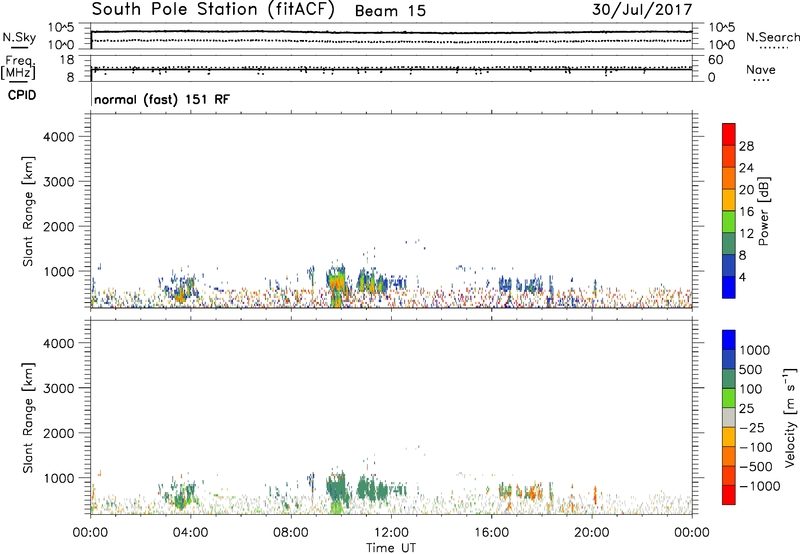The width and height of the screenshot is (800, 554).
Task: Click the '60' Nave axis value
Action: point(715,60)
